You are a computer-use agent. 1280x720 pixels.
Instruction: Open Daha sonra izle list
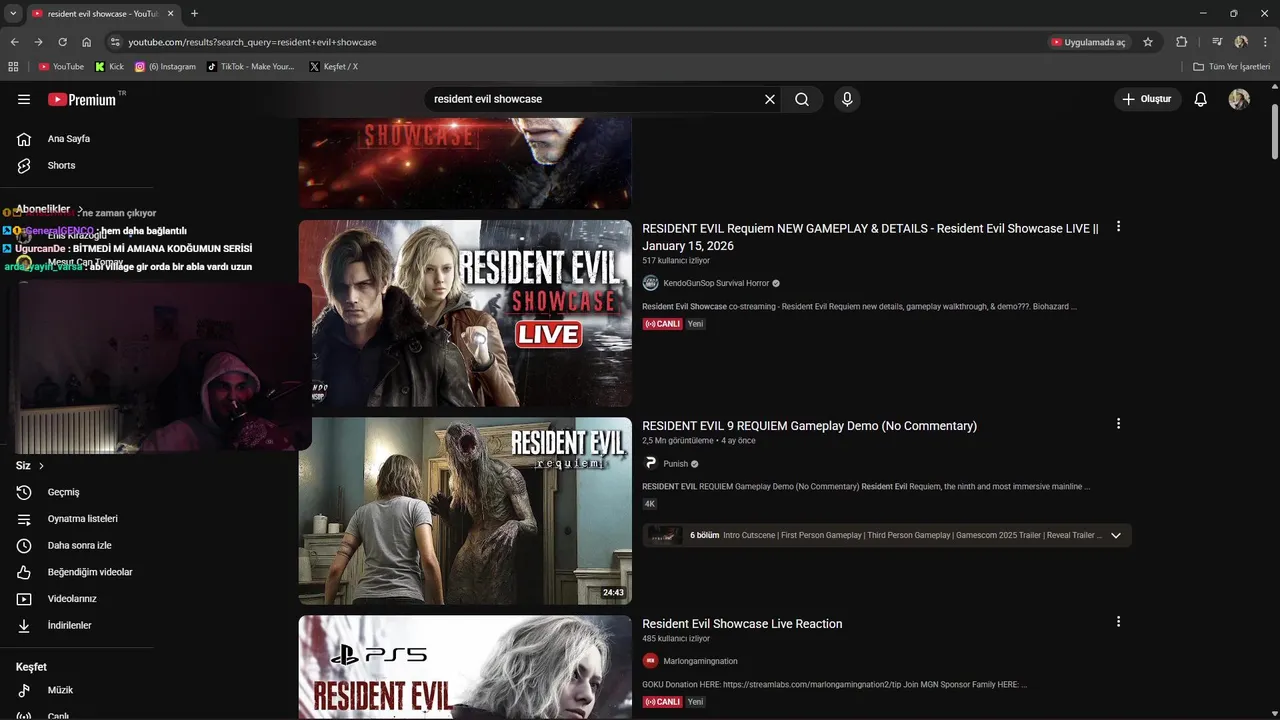pyautogui.click(x=79, y=545)
